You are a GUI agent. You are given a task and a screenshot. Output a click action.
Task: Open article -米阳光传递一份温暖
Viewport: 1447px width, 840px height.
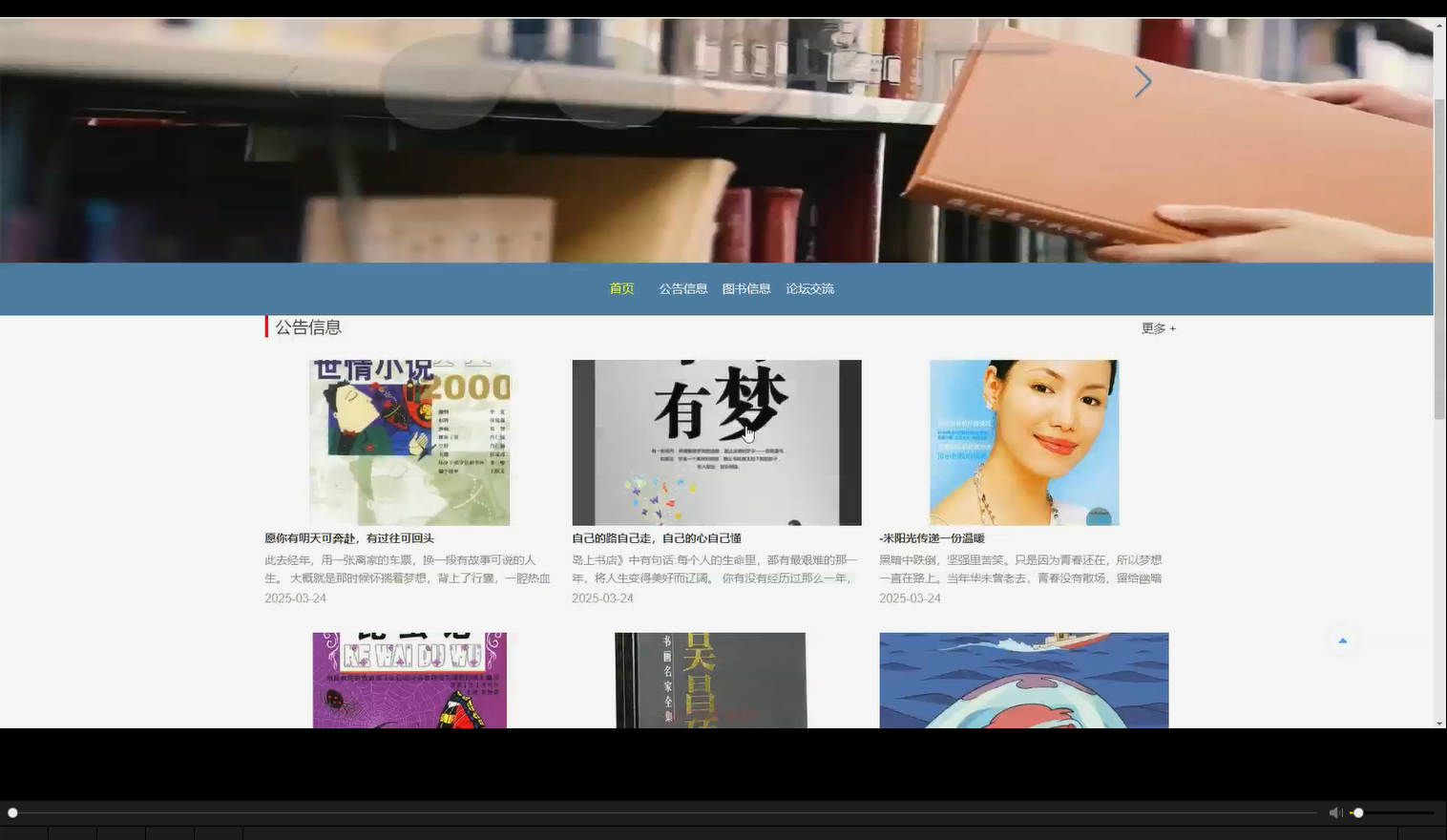tap(932, 538)
